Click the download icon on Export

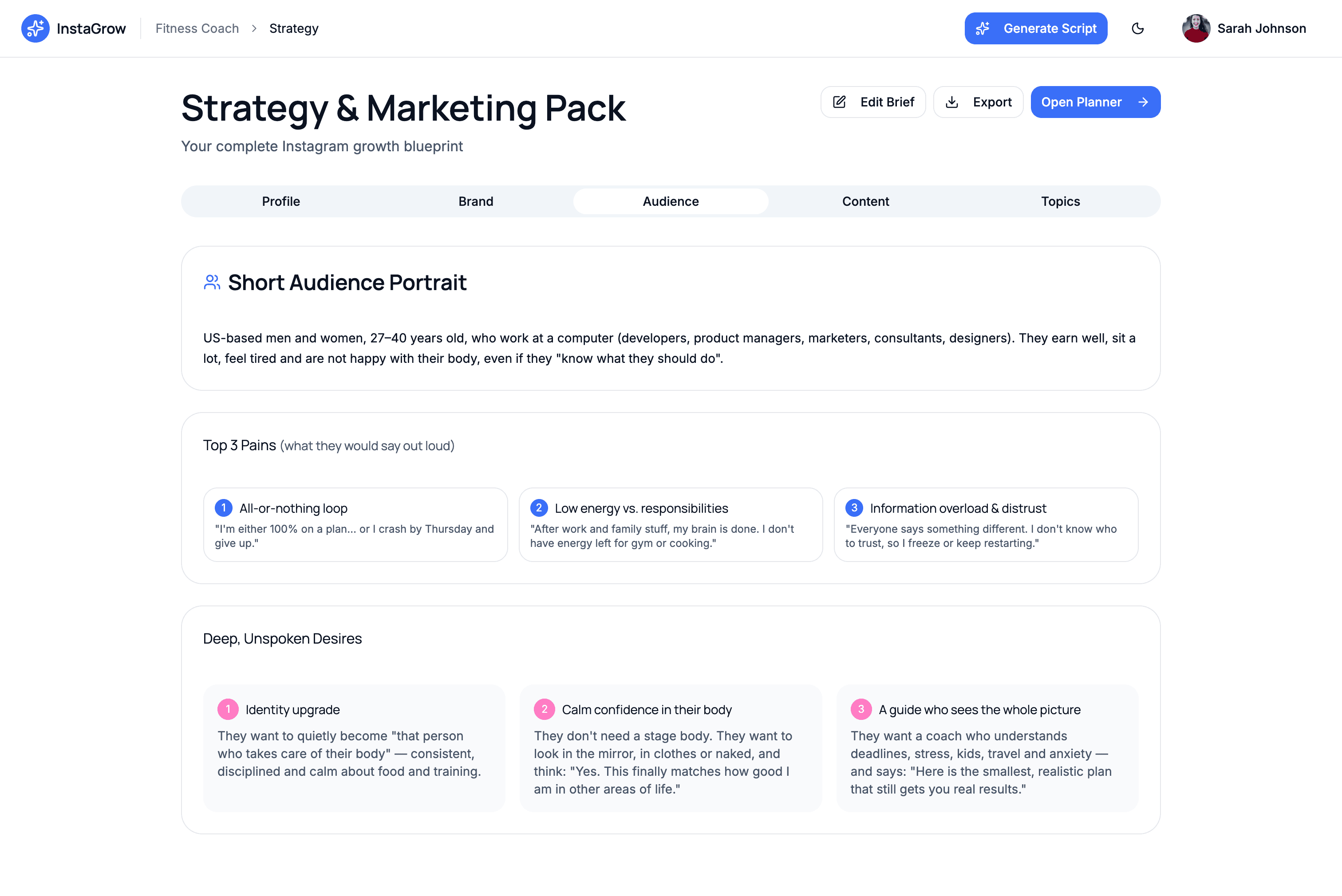[951, 102]
